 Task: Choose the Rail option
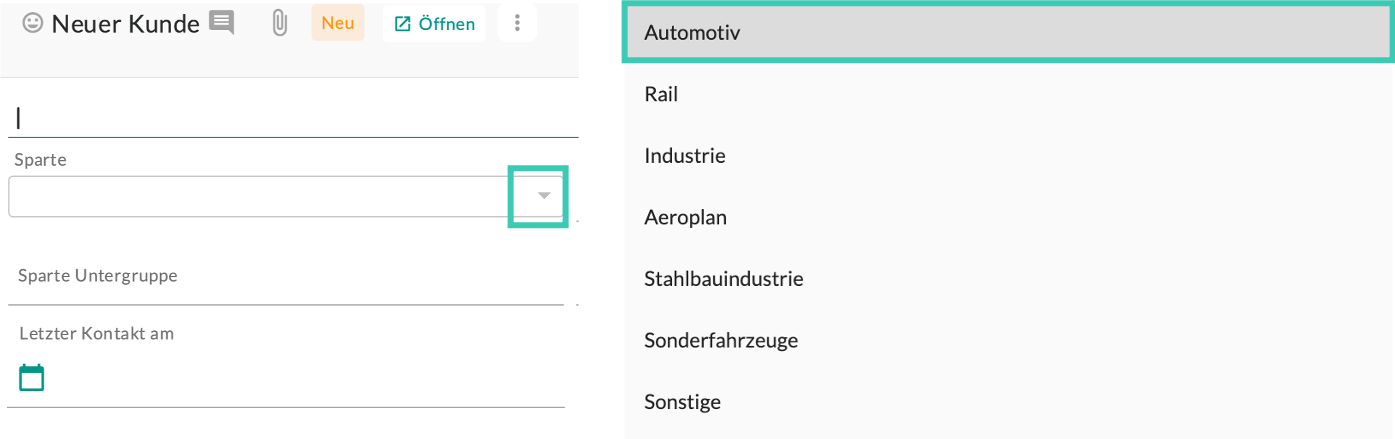[661, 94]
